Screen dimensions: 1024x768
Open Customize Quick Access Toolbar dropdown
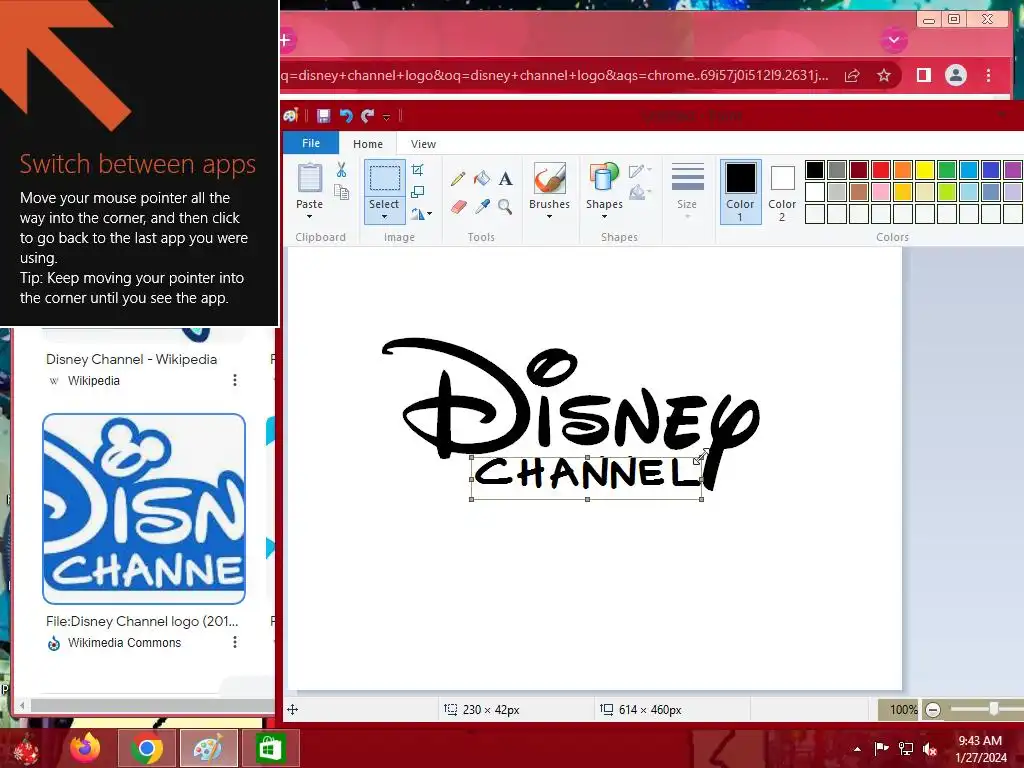(x=387, y=117)
